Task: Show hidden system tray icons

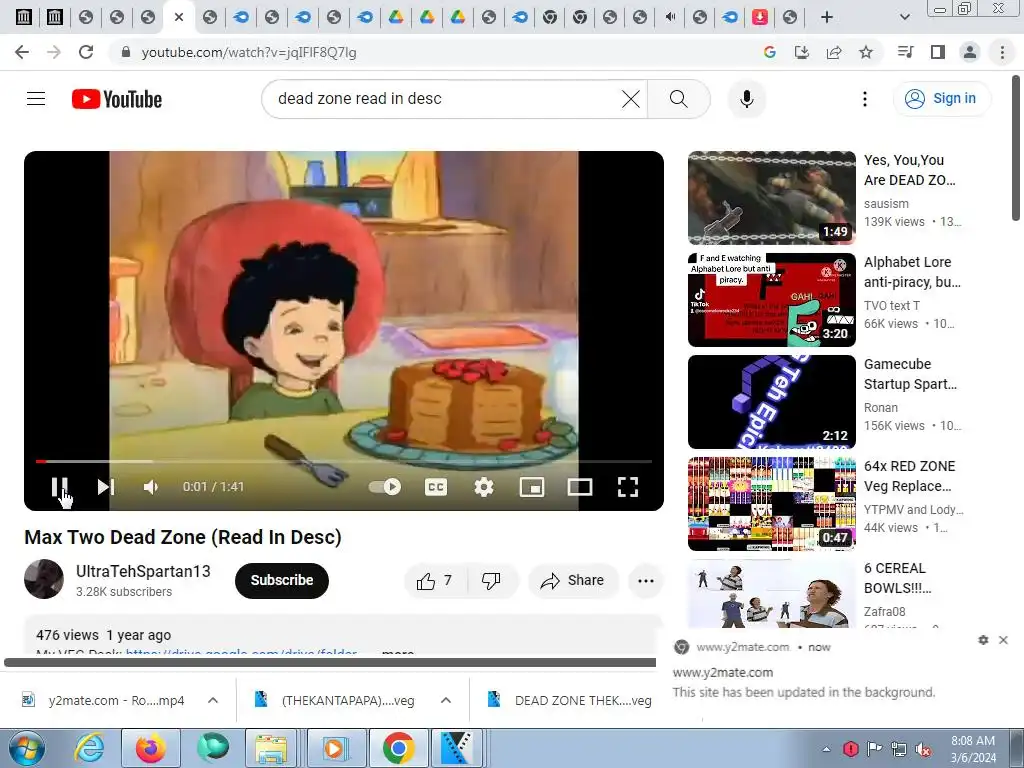Action: pyautogui.click(x=826, y=749)
